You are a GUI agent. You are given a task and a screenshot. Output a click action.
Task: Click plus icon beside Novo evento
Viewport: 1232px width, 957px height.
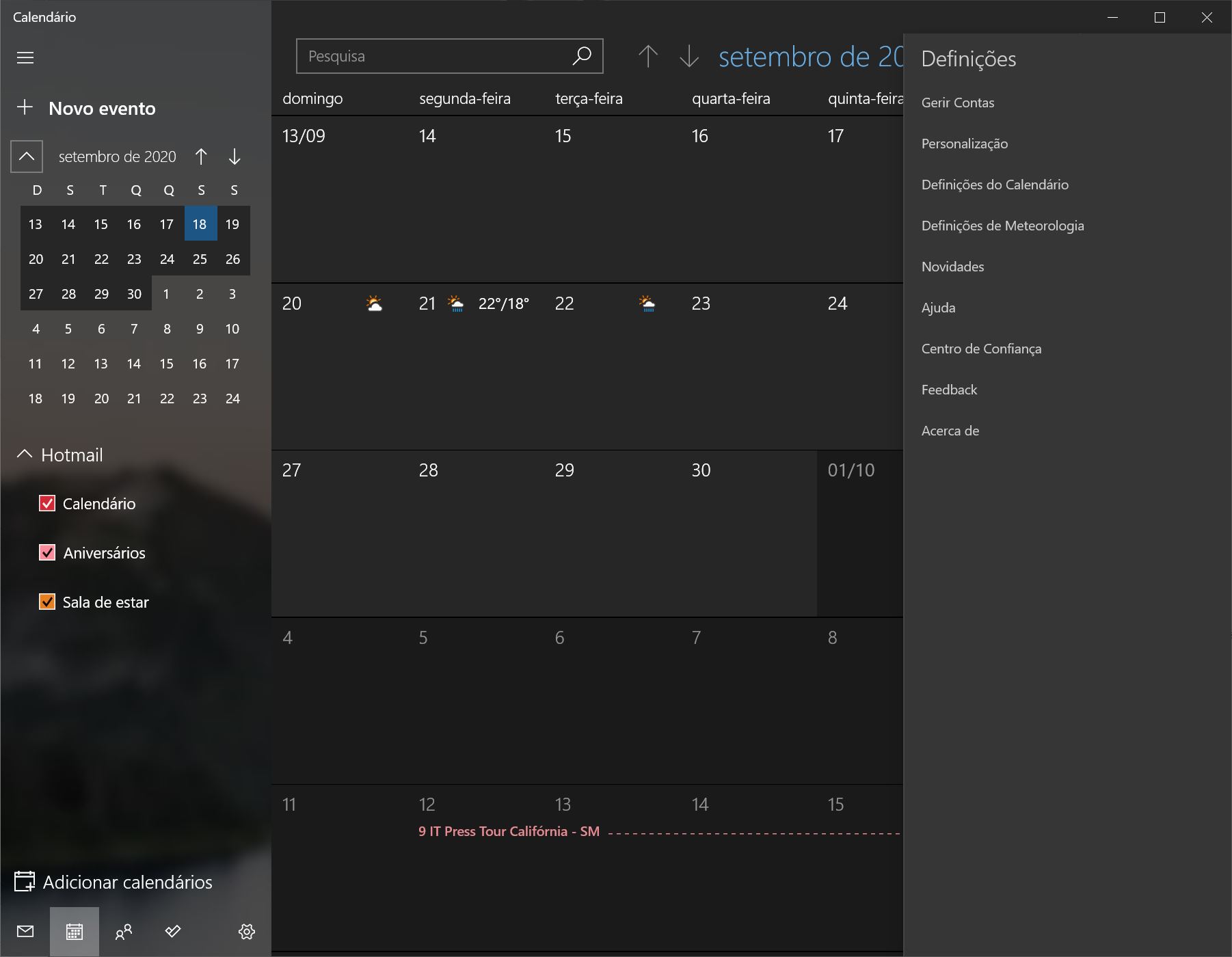pyautogui.click(x=25, y=107)
